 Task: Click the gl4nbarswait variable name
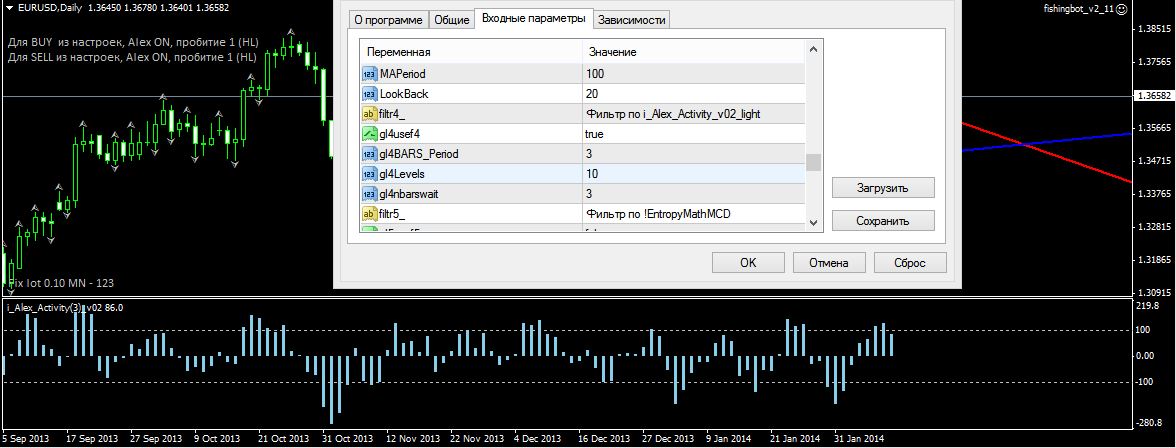409,194
